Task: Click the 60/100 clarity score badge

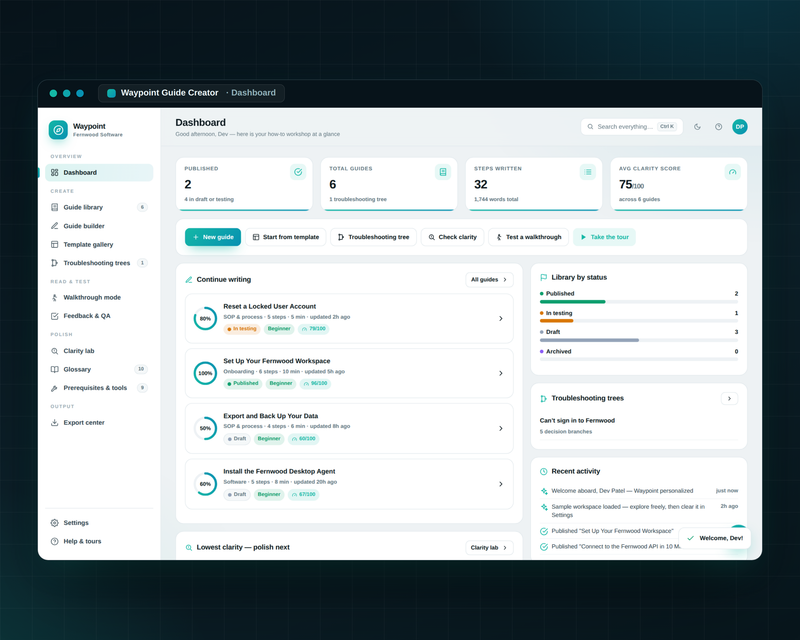Action: click(x=304, y=438)
